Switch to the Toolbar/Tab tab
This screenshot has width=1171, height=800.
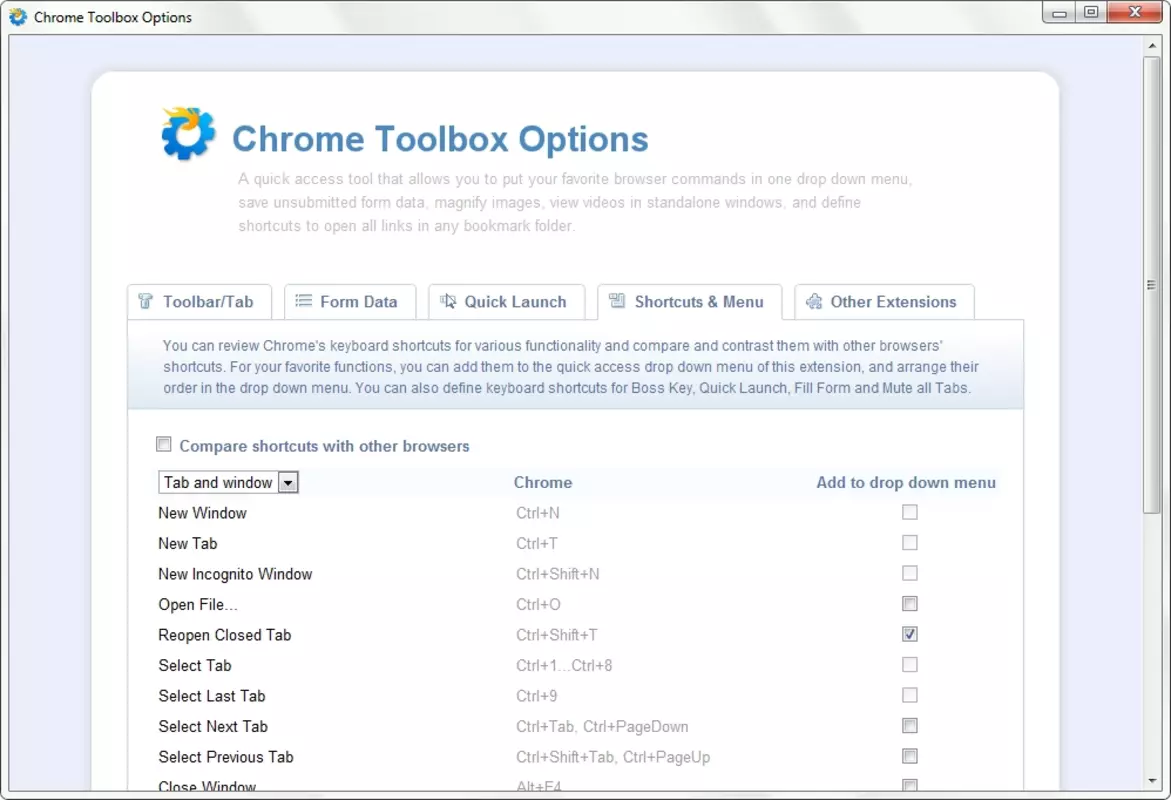(199, 302)
